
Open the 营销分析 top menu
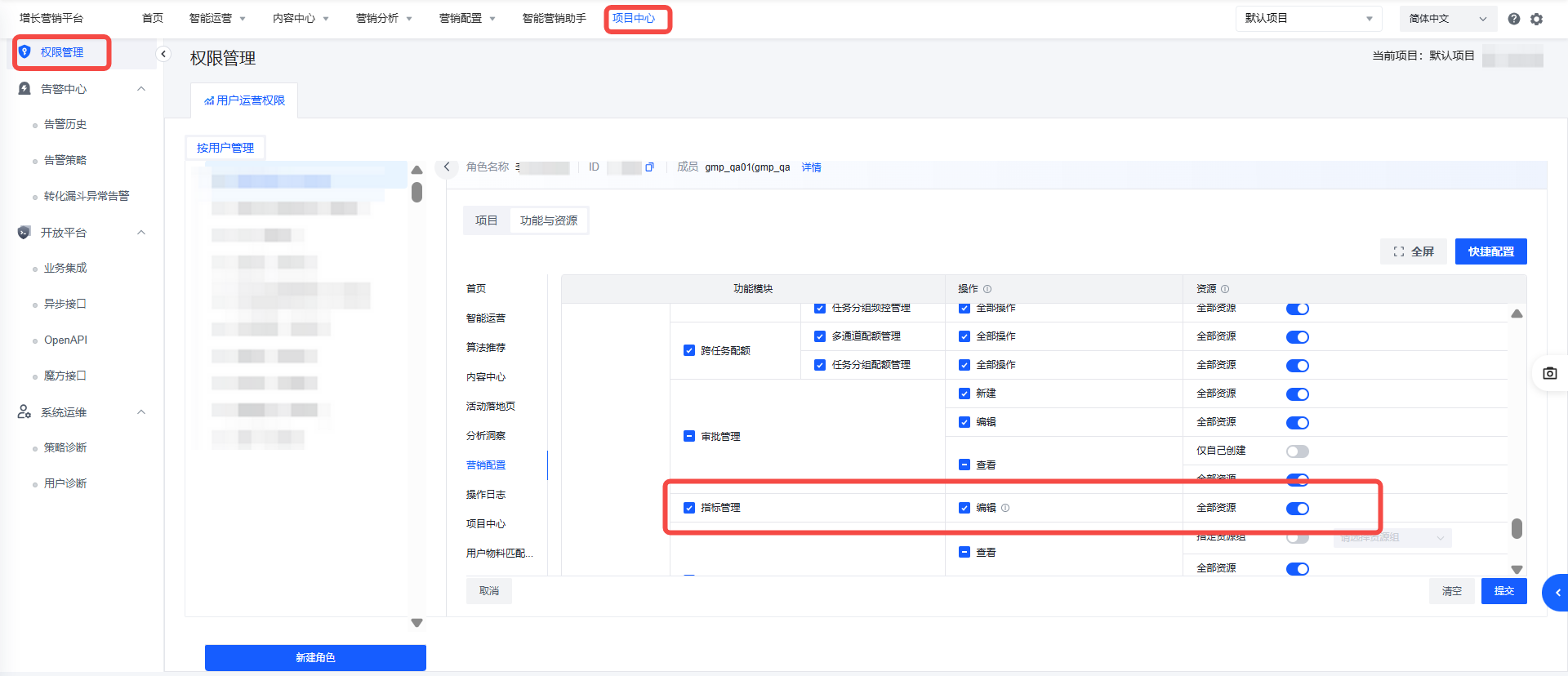pos(383,19)
